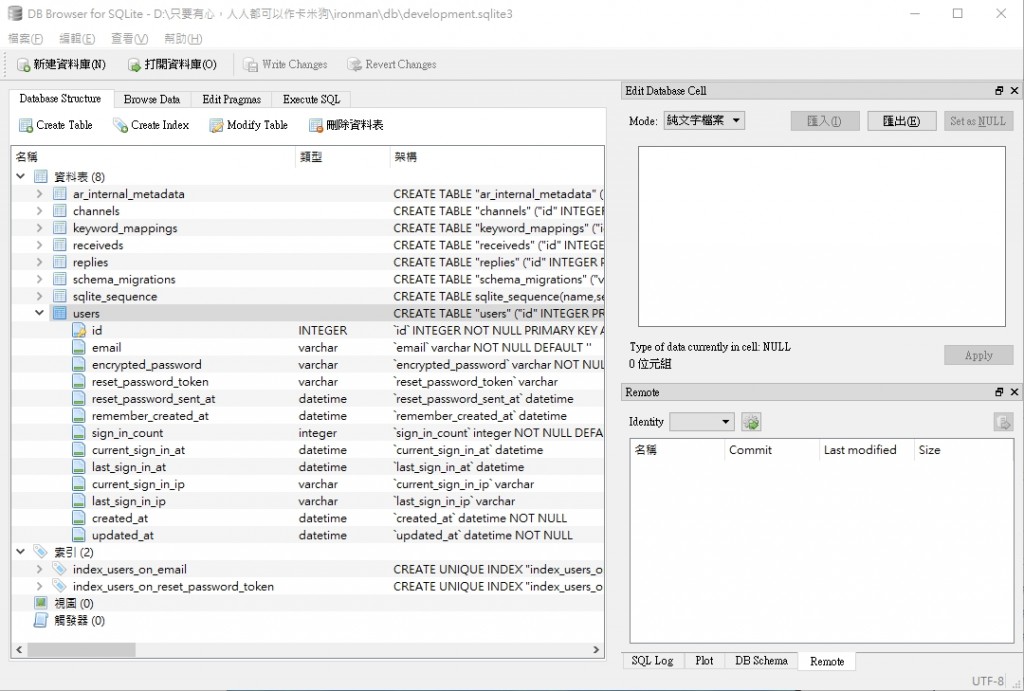Collapse the 資料表 (8) tables node
Image resolution: width=1024 pixels, height=691 pixels.
pyautogui.click(x=20, y=176)
